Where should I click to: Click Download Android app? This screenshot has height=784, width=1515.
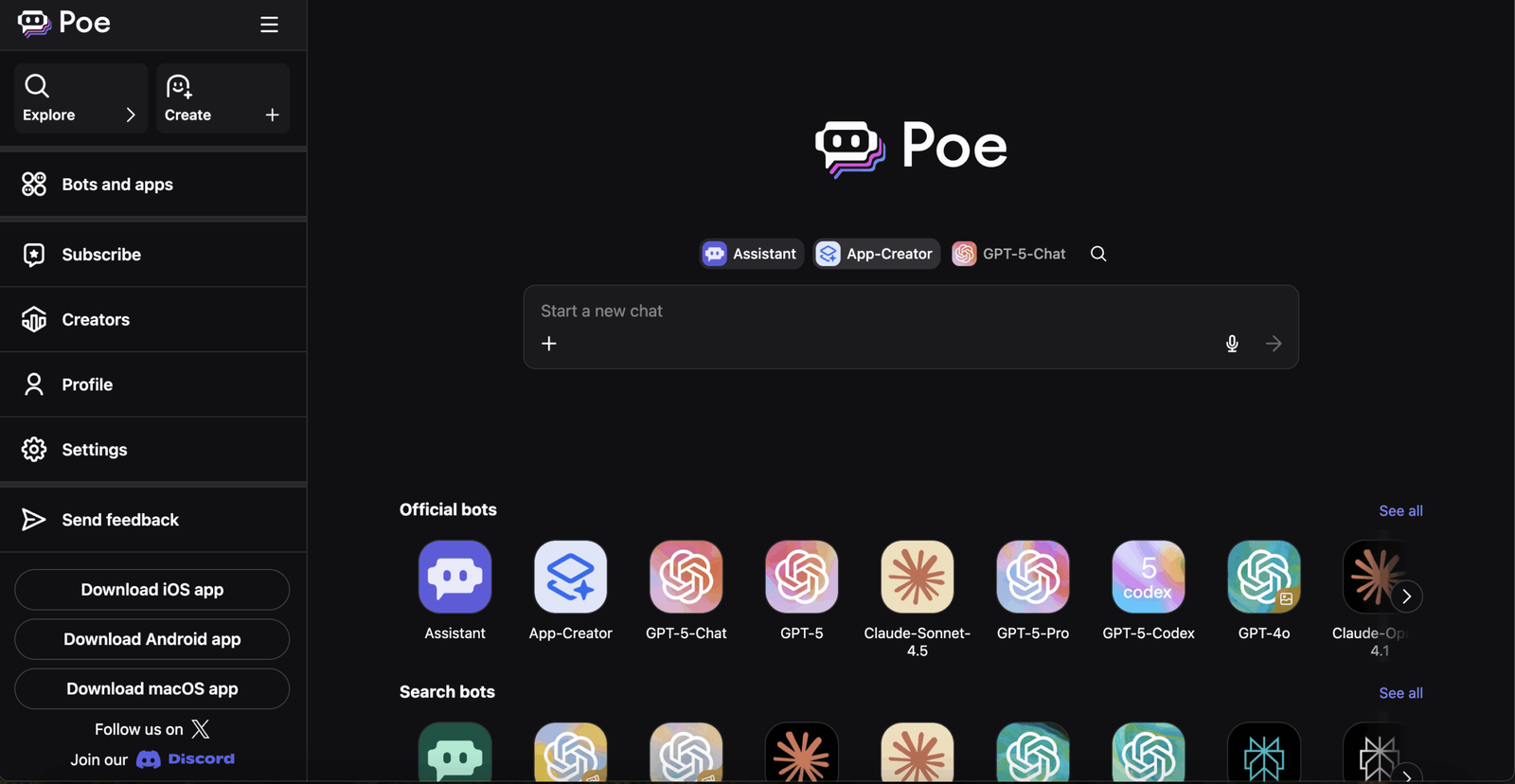[152, 639]
